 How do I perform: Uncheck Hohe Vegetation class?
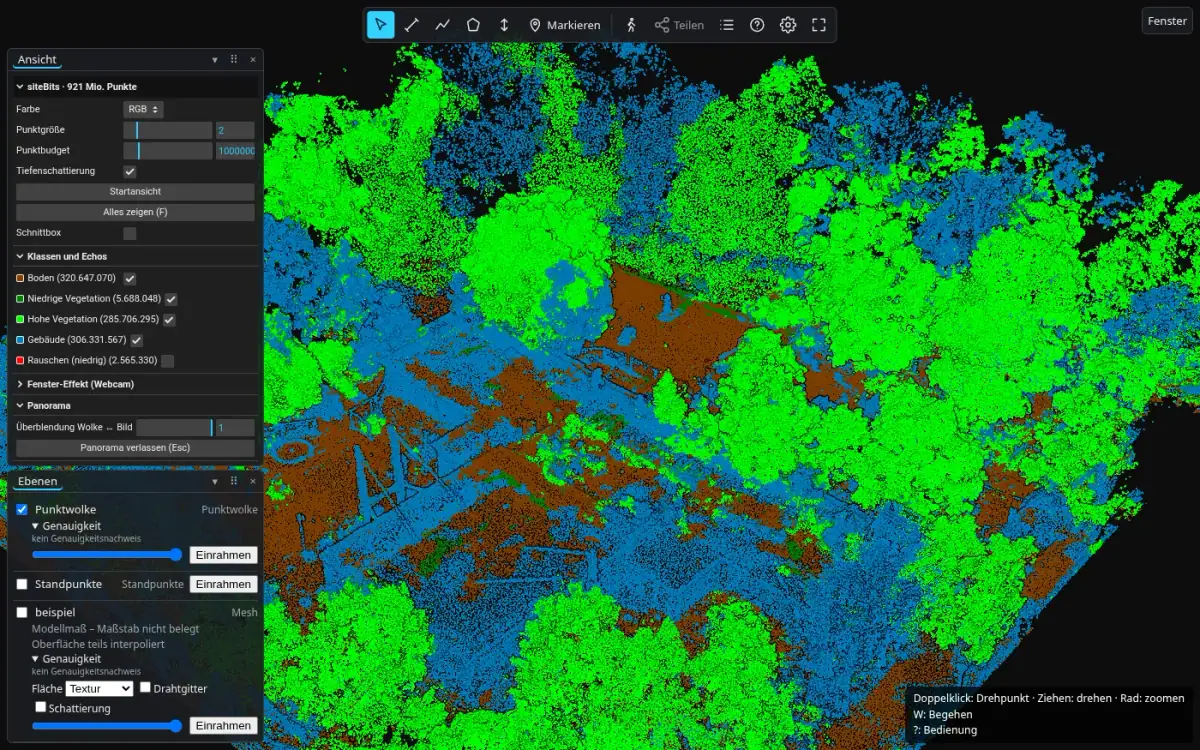[169, 319]
